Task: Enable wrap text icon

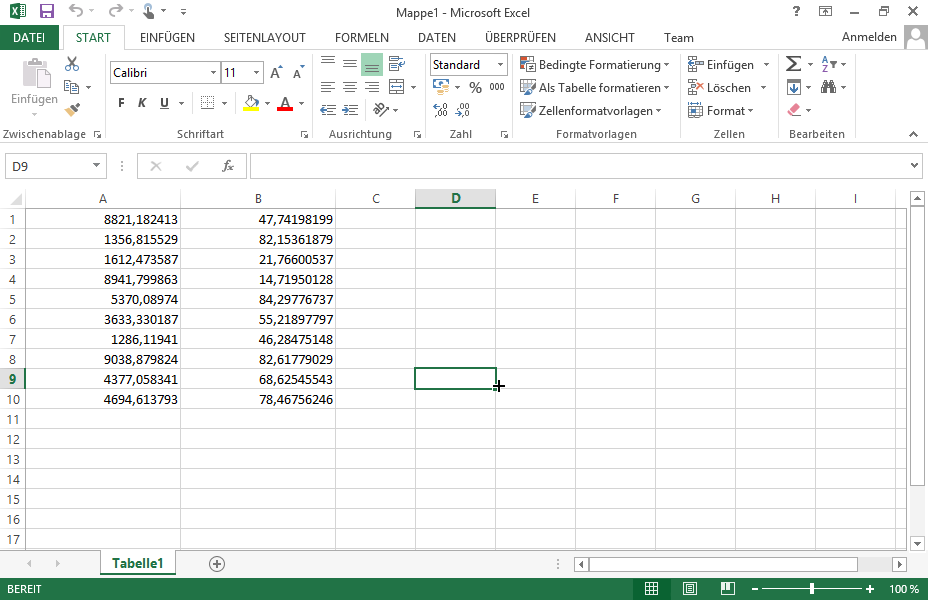Action: [x=397, y=63]
